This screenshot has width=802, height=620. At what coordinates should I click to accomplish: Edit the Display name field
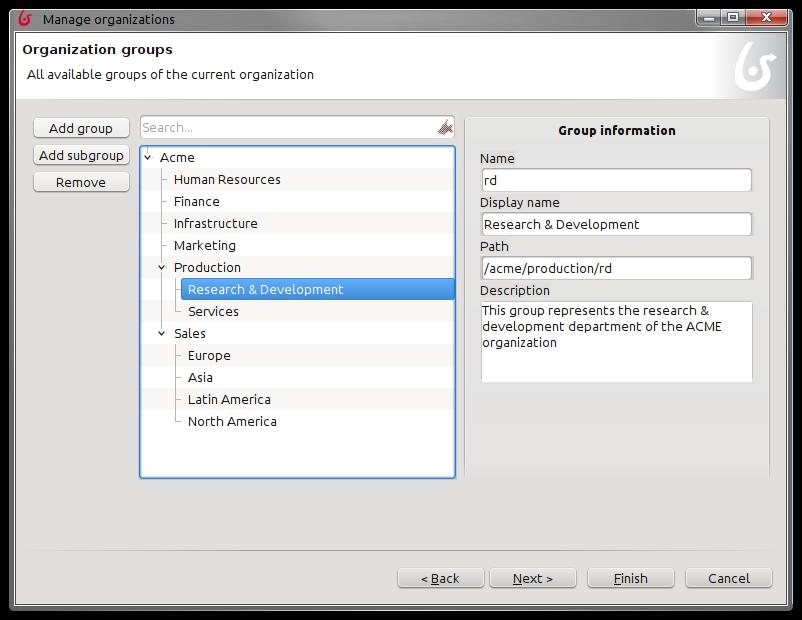pyautogui.click(x=616, y=224)
